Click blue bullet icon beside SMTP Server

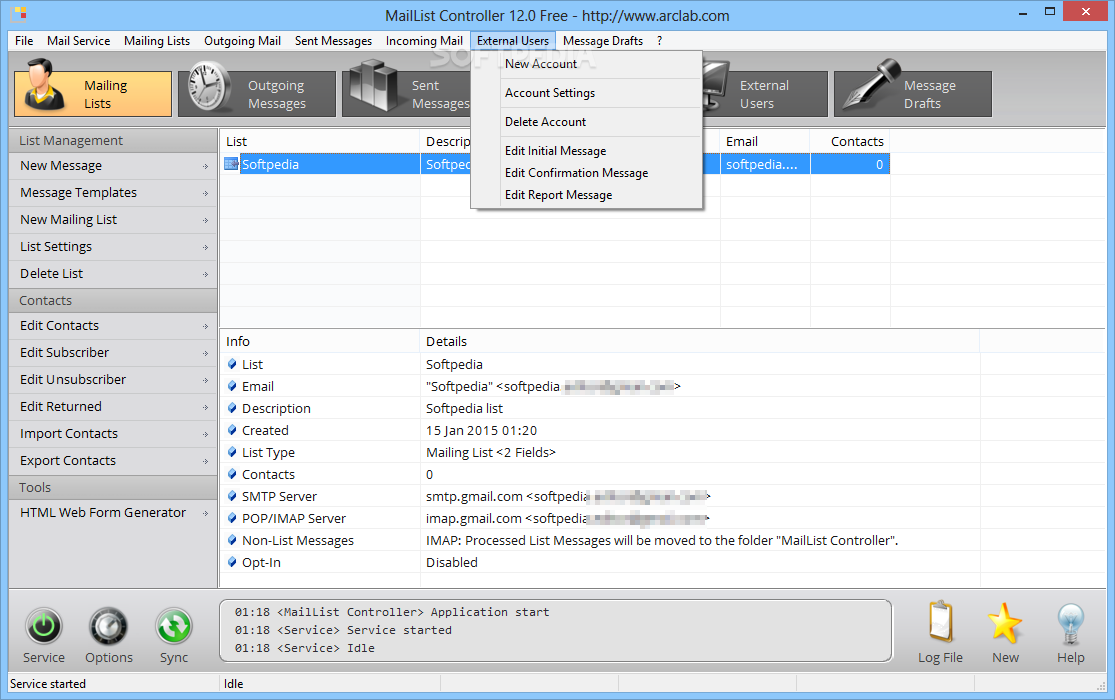[232, 497]
